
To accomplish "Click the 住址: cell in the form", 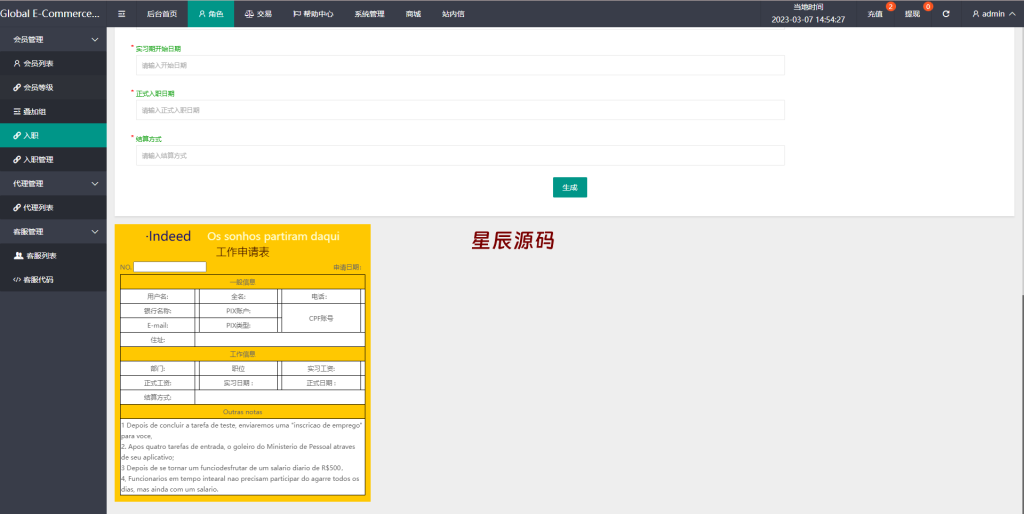I will 158,340.
